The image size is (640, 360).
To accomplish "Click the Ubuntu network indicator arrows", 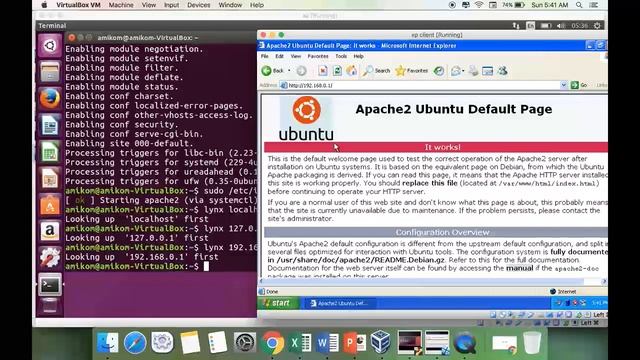I will click(x=516, y=25).
